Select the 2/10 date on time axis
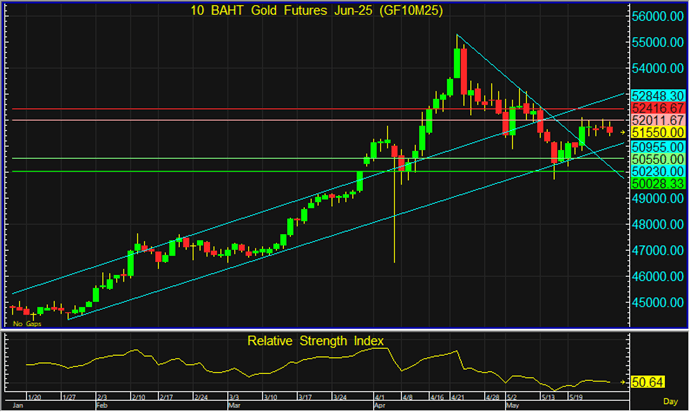 click(x=140, y=397)
